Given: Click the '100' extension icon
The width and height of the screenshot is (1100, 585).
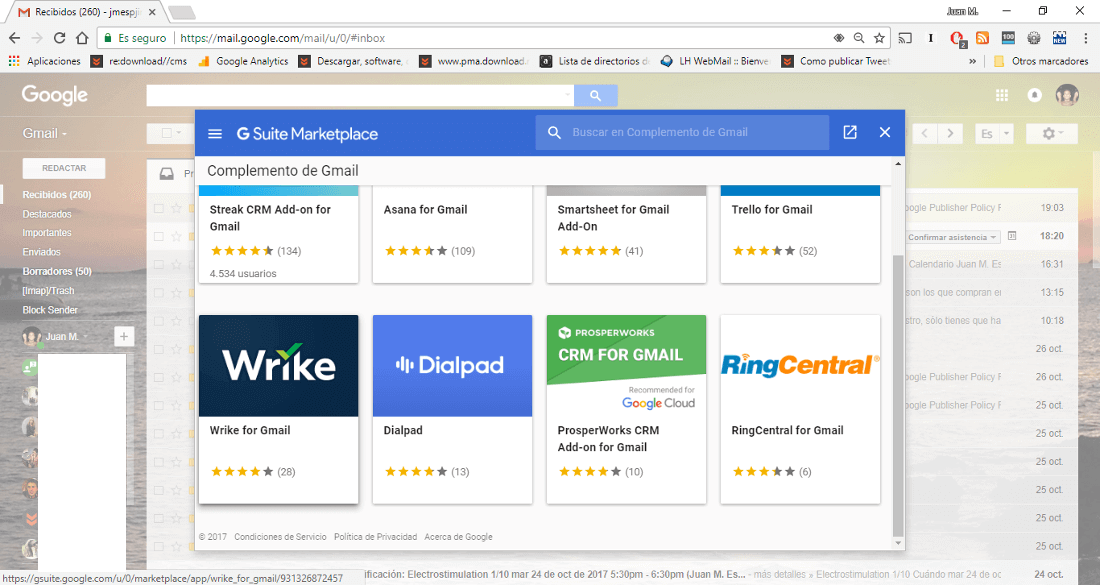Looking at the screenshot, I should pos(1008,38).
